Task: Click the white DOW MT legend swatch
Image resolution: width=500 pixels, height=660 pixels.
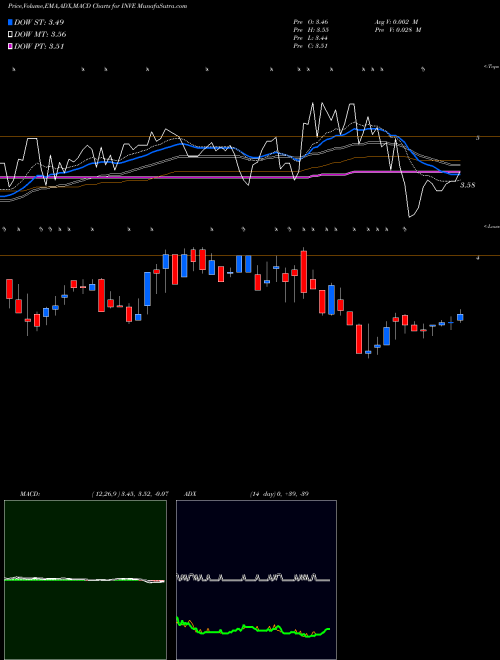Action: pos(10,35)
